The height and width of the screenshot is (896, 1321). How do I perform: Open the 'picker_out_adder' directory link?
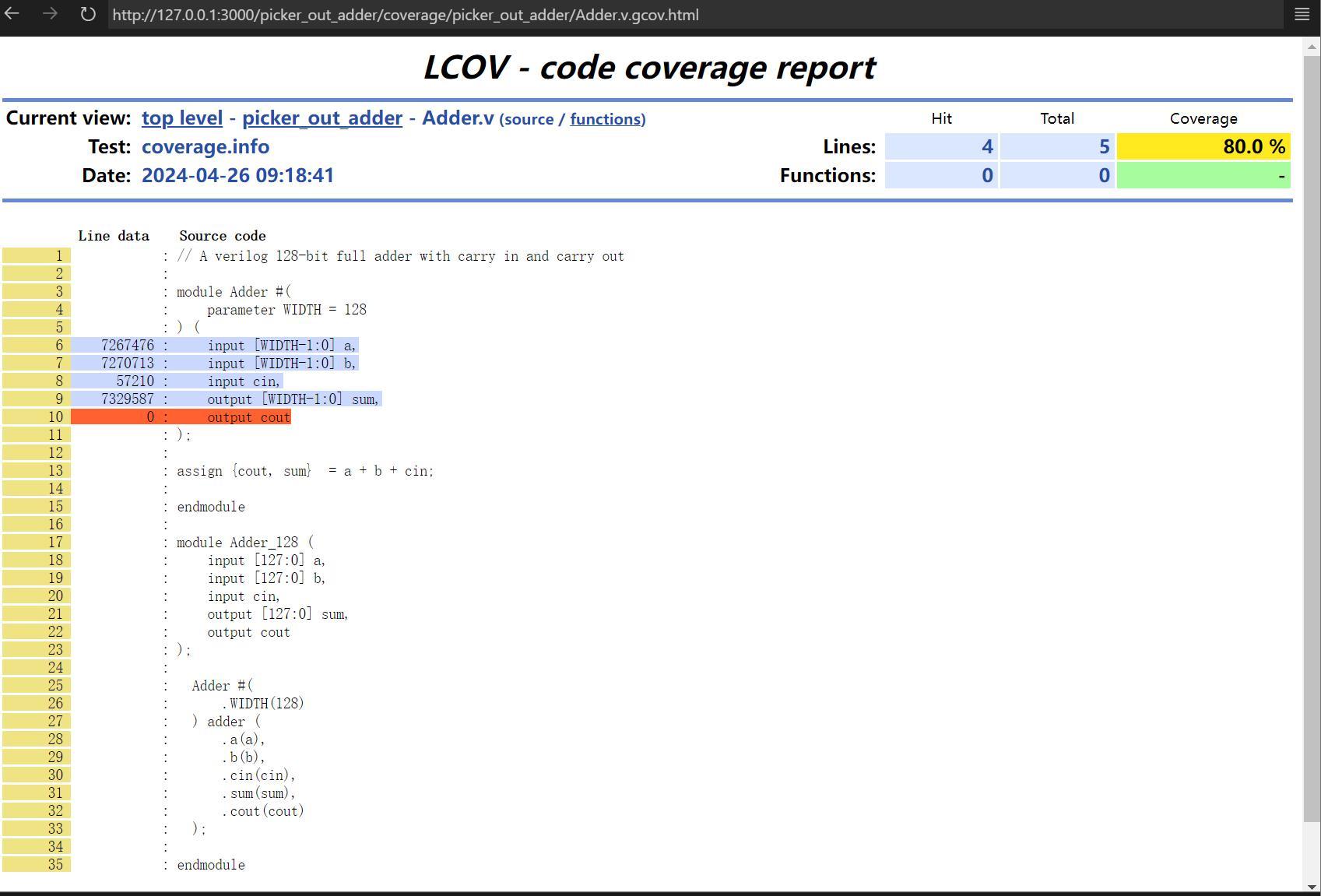[x=322, y=118]
